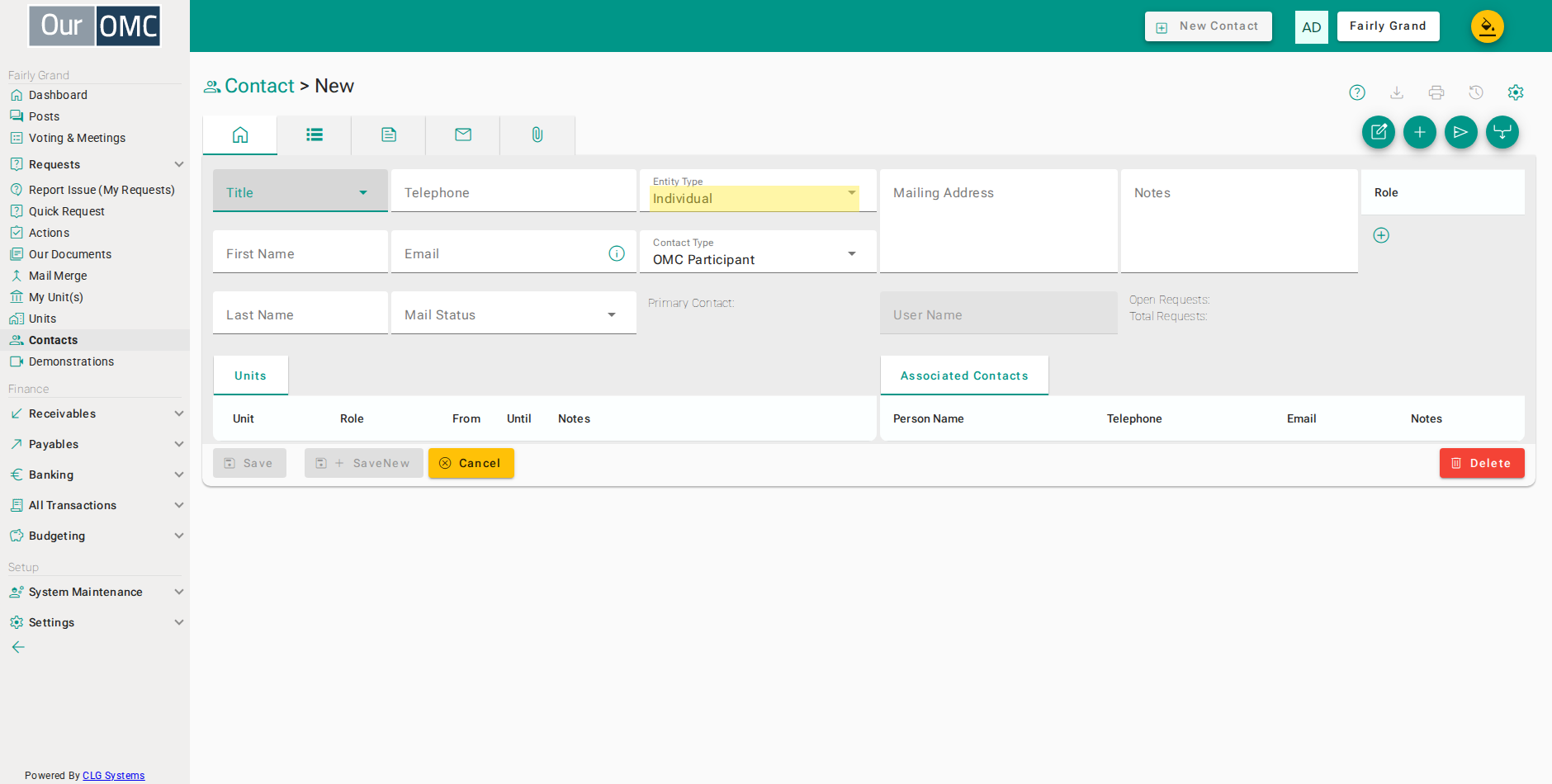Open the Entity Type dropdown
This screenshot has width=1552, height=784.
point(758,191)
